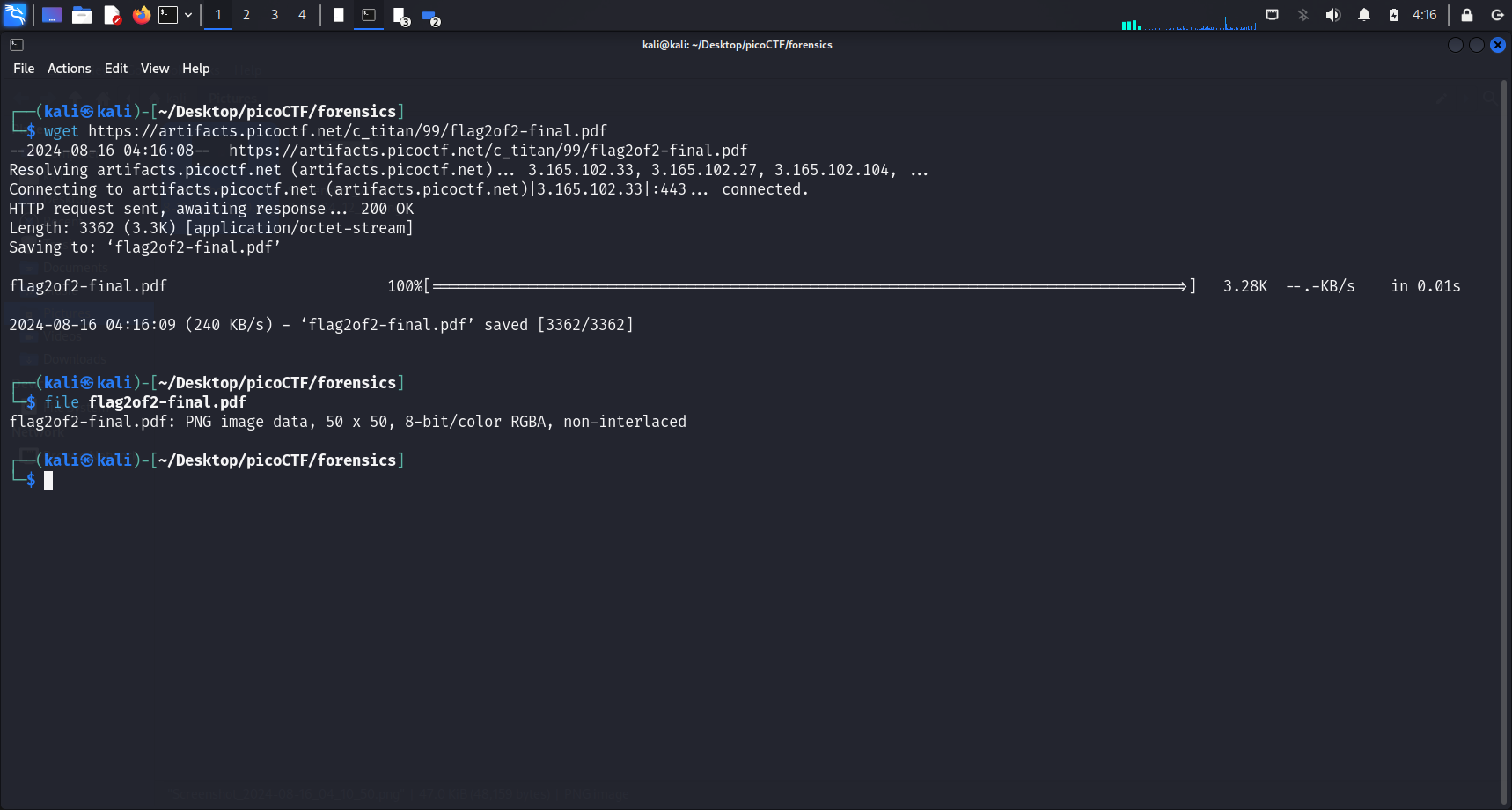Open the text editor launcher
The height and width of the screenshot is (810, 1512).
tap(112, 15)
